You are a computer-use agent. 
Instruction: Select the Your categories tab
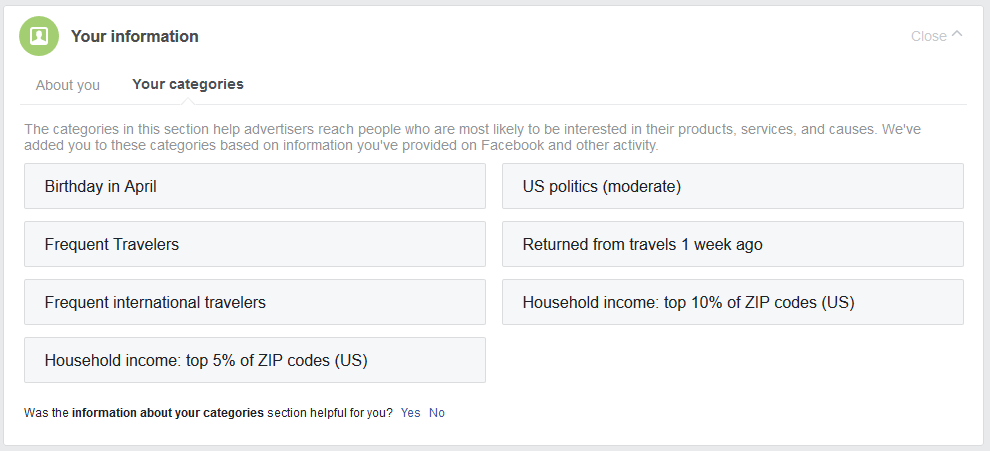click(188, 84)
